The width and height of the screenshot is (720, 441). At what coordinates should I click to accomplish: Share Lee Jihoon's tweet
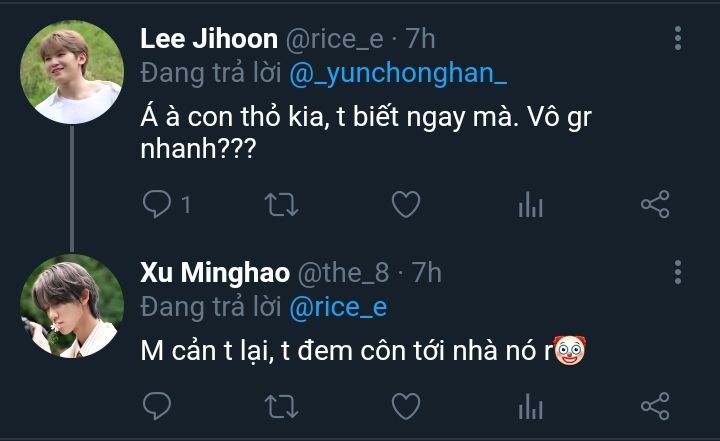point(654,205)
